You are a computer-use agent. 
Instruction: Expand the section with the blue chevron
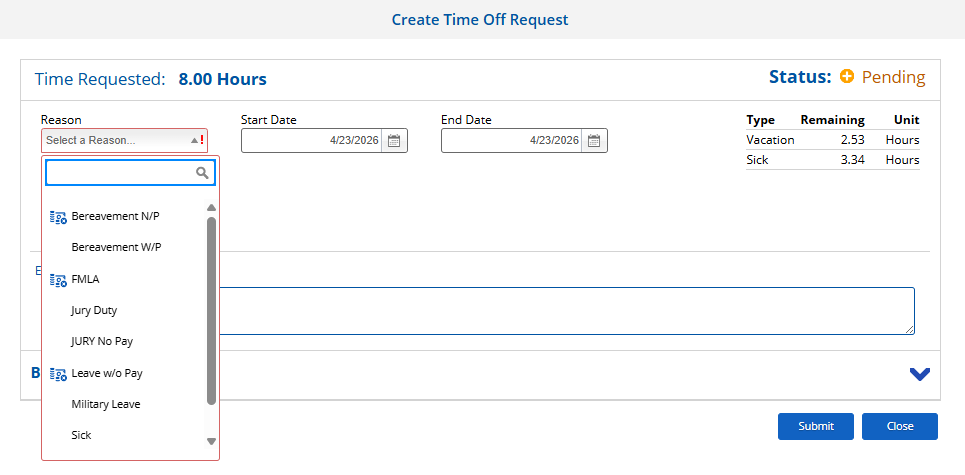pos(919,374)
